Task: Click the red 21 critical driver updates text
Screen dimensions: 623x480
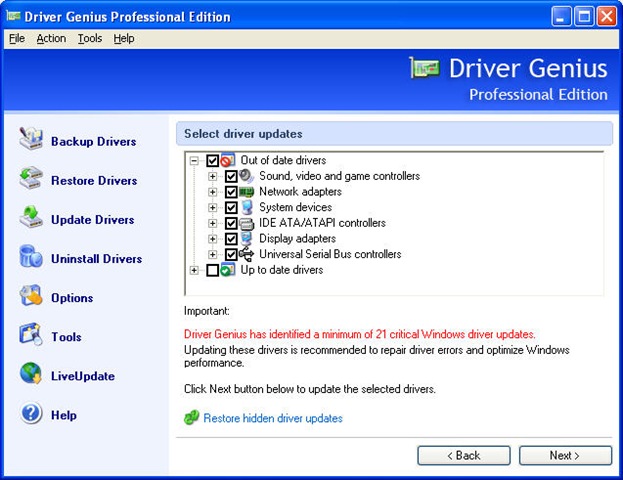Action: coord(360,334)
